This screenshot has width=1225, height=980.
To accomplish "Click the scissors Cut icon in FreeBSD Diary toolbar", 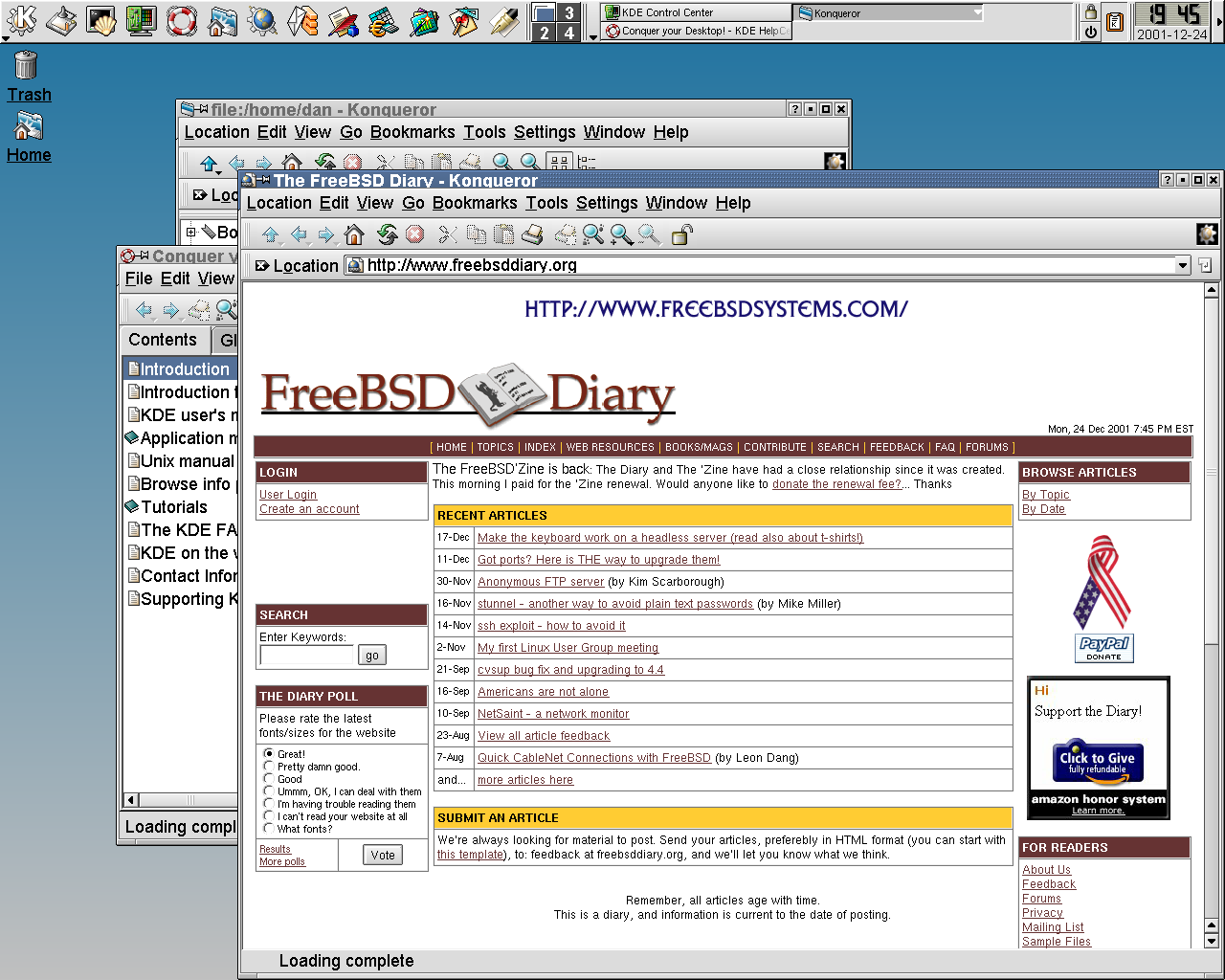I will [x=447, y=234].
